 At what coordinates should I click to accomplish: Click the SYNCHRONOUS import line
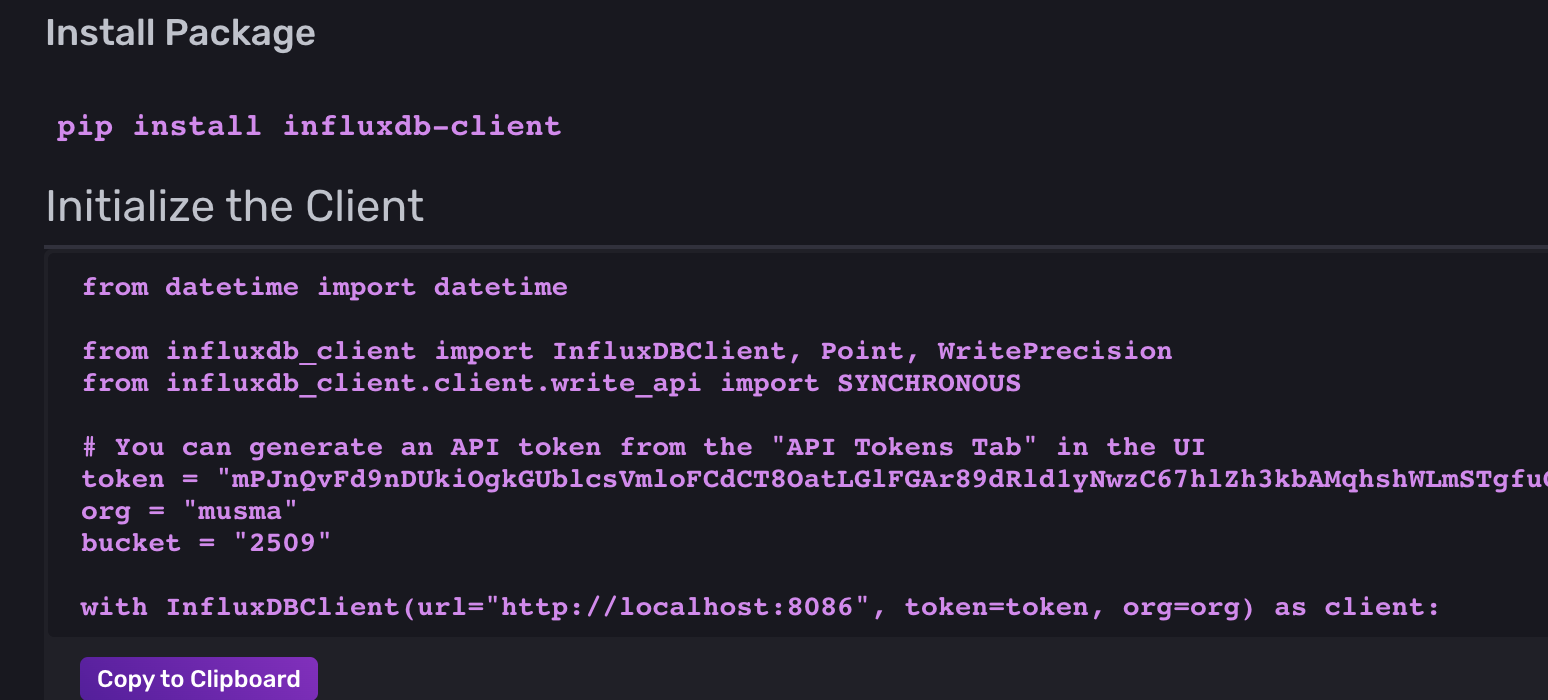[551, 383]
